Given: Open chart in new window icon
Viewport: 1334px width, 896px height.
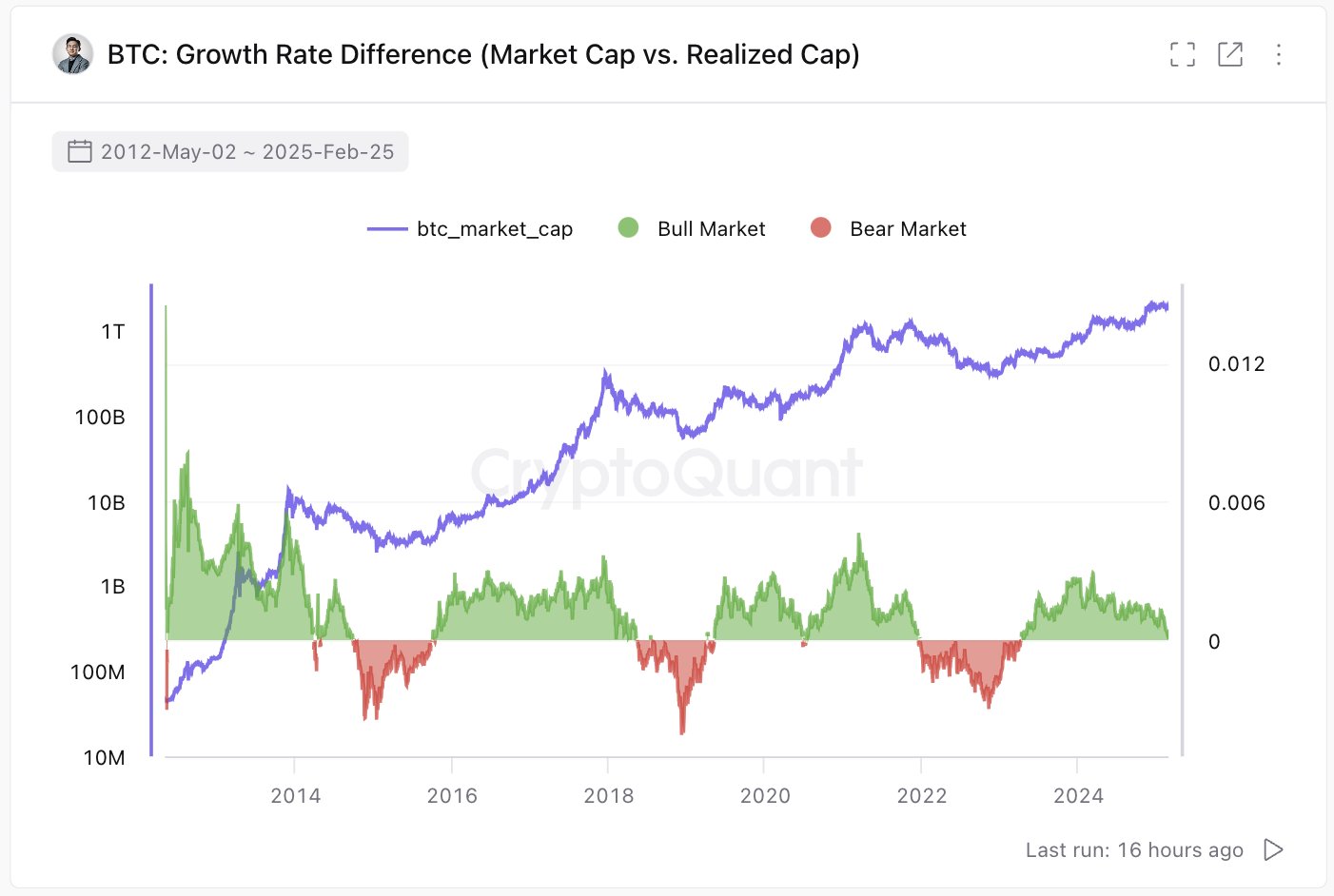Looking at the screenshot, I should (x=1230, y=55).
